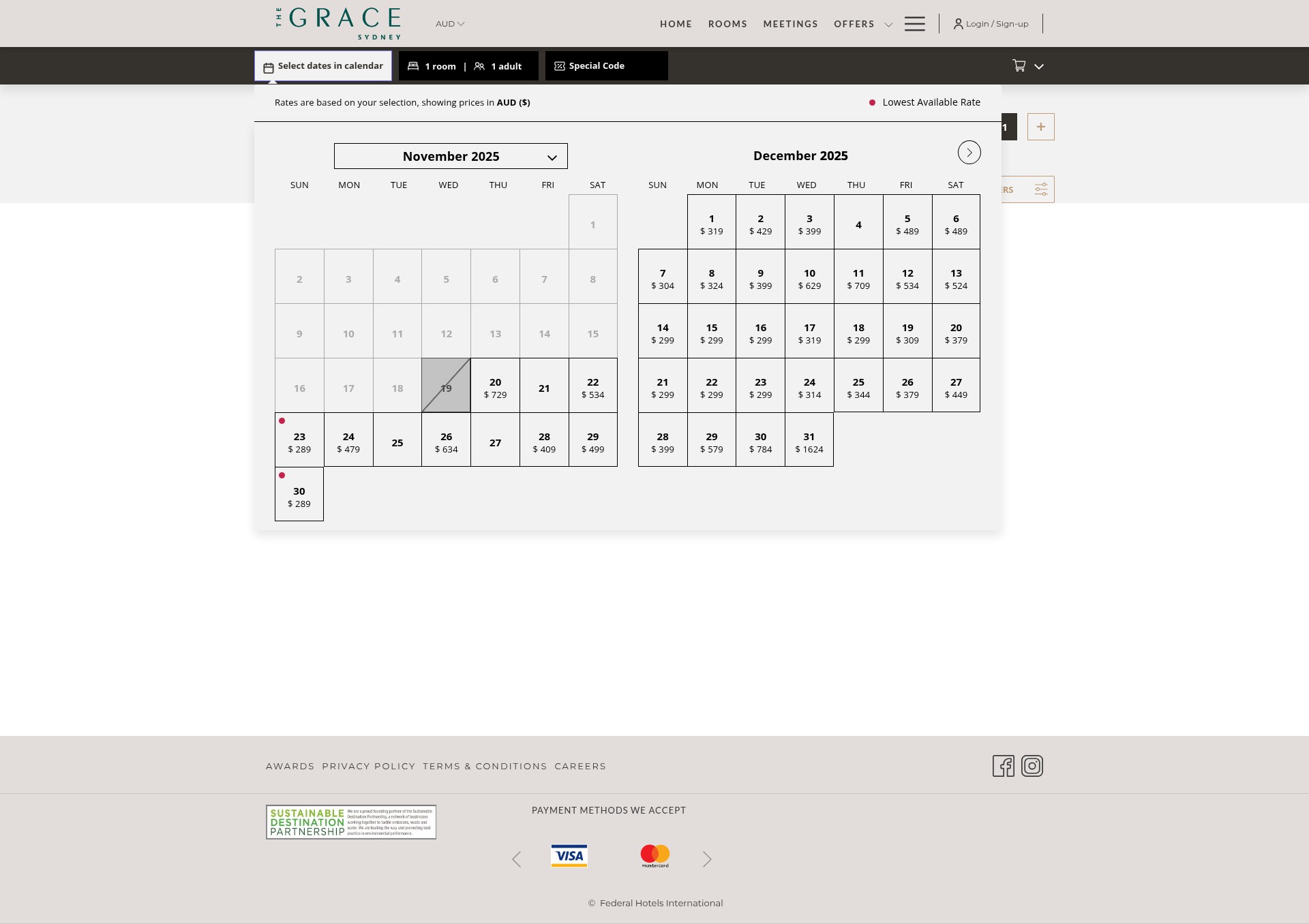Select November 26 at $634
This screenshot has width=1309, height=924.
(x=446, y=440)
